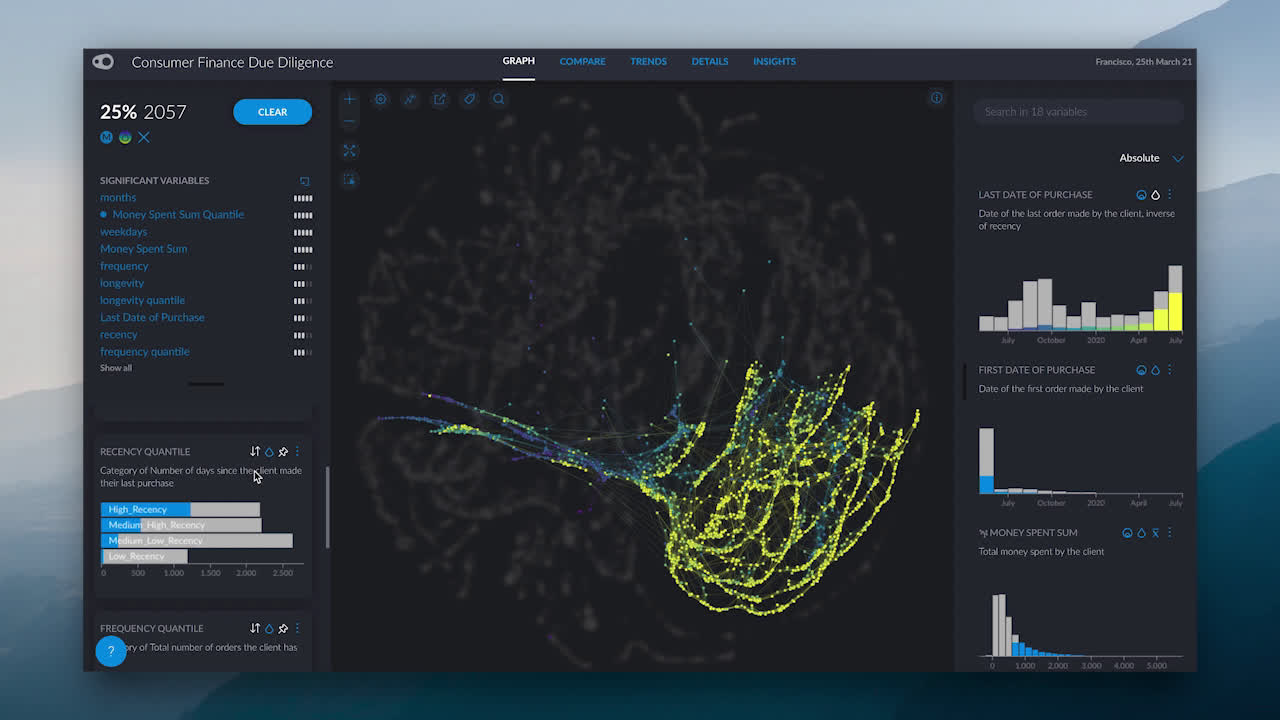Click the Last Date of Purchase gauge icon
The height and width of the screenshot is (720, 1280).
click(1141, 195)
